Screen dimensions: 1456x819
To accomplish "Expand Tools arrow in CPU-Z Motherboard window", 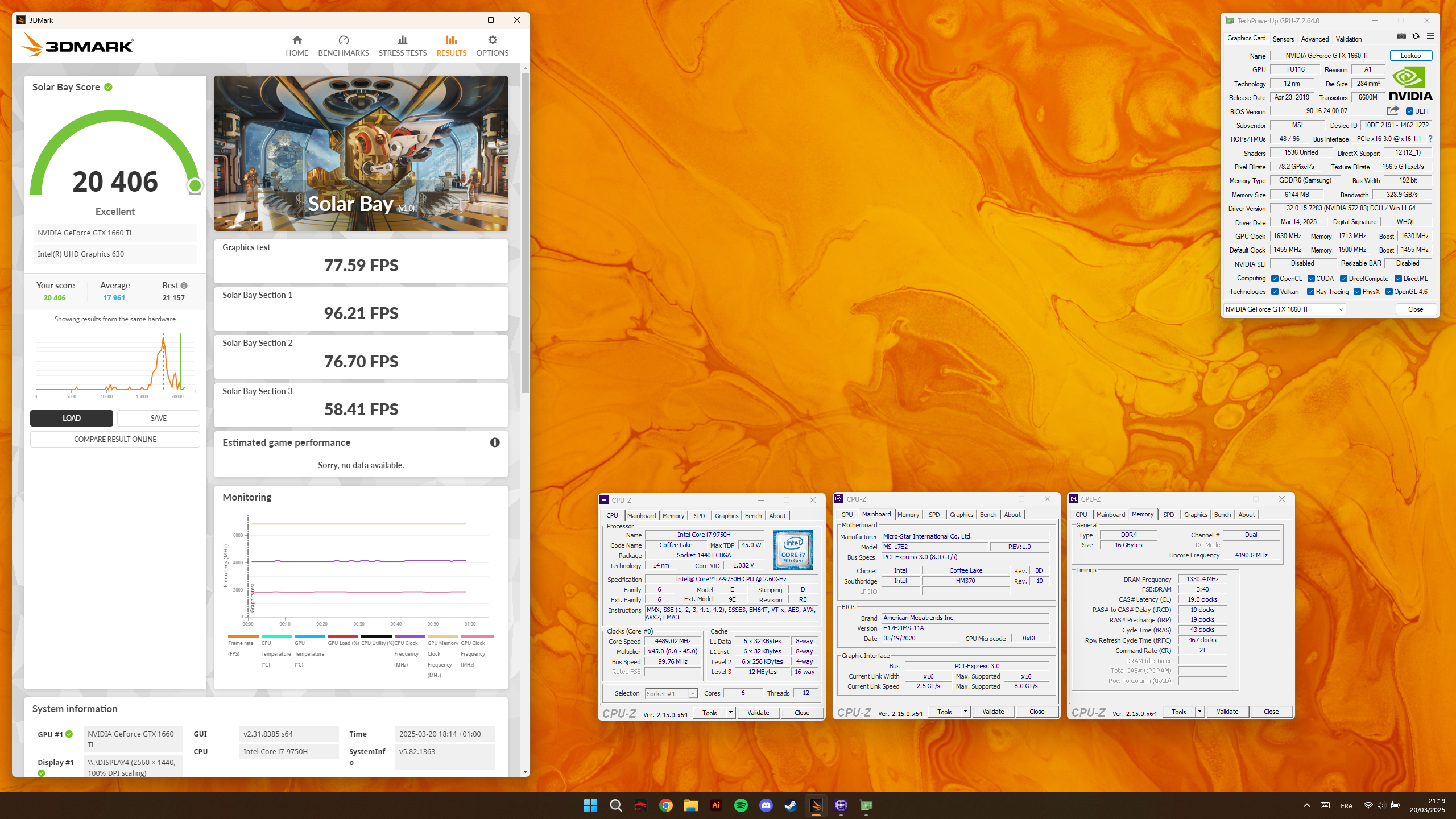I will tap(965, 712).
